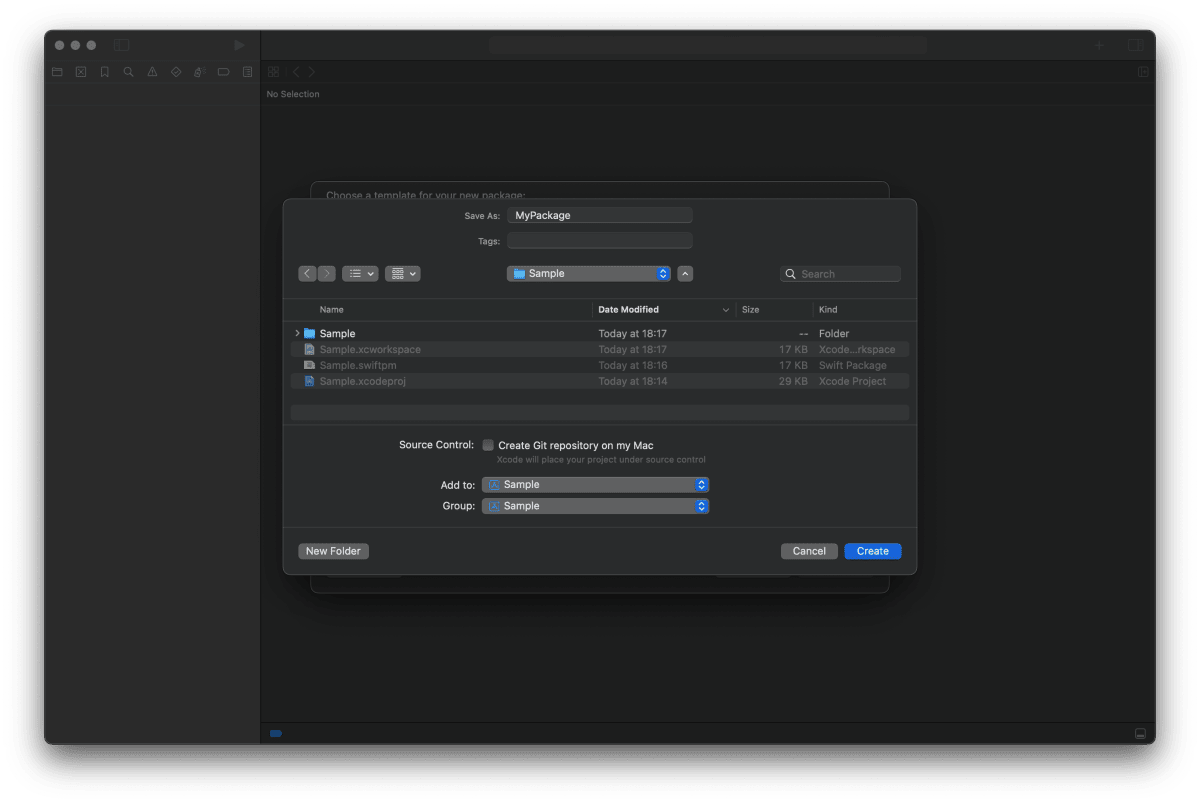Click the Run play button in Xcode toolbar

[239, 45]
